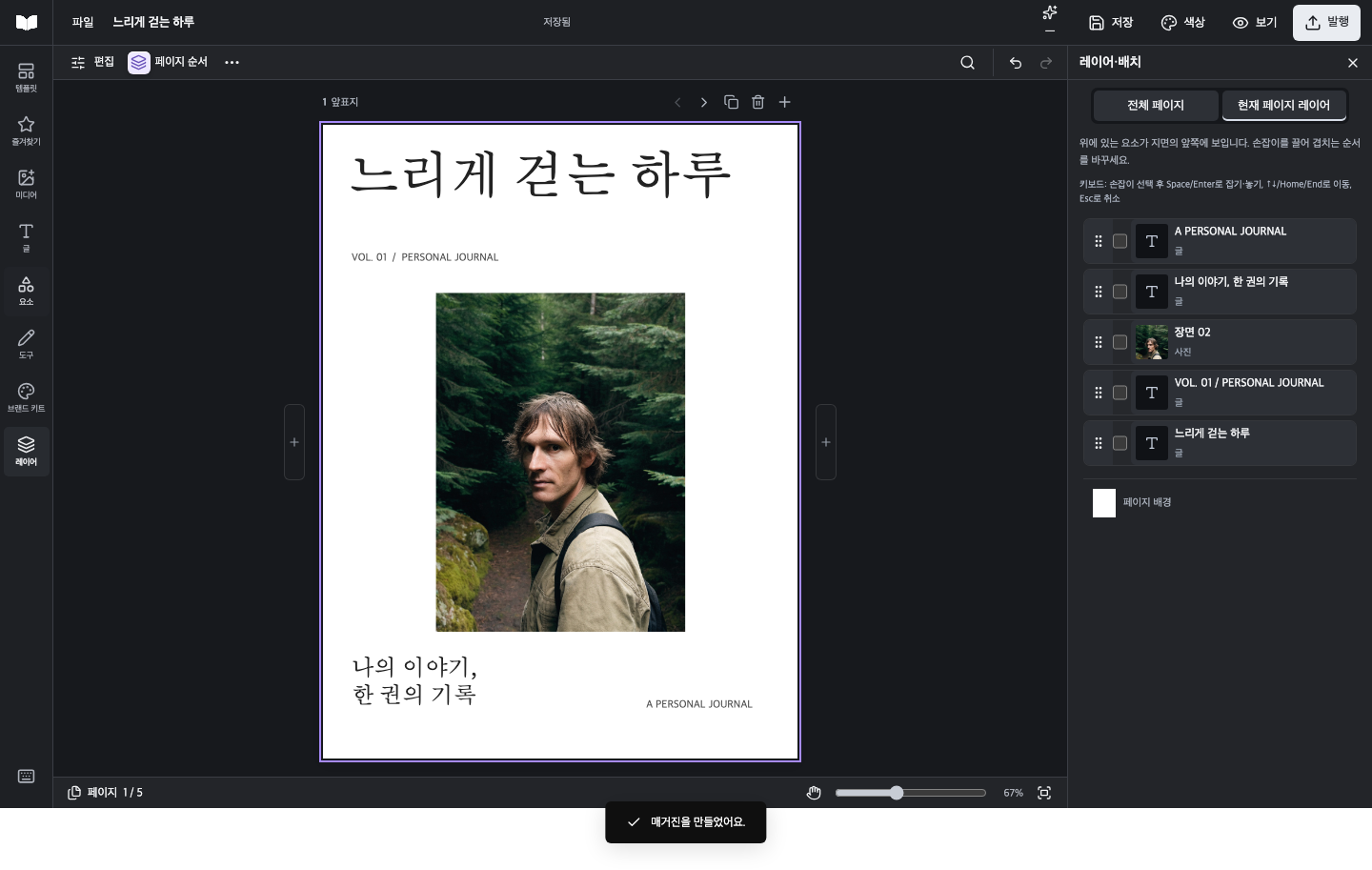Click the 페이지 배경 white color swatch
Image resolution: width=1372 pixels, height=870 pixels.
pyautogui.click(x=1104, y=502)
